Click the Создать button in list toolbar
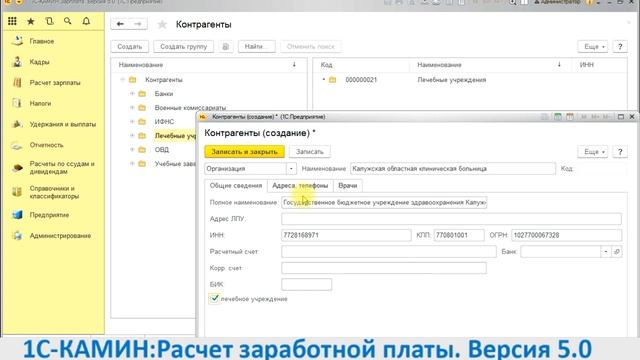The width and height of the screenshot is (640, 360). [x=129, y=47]
